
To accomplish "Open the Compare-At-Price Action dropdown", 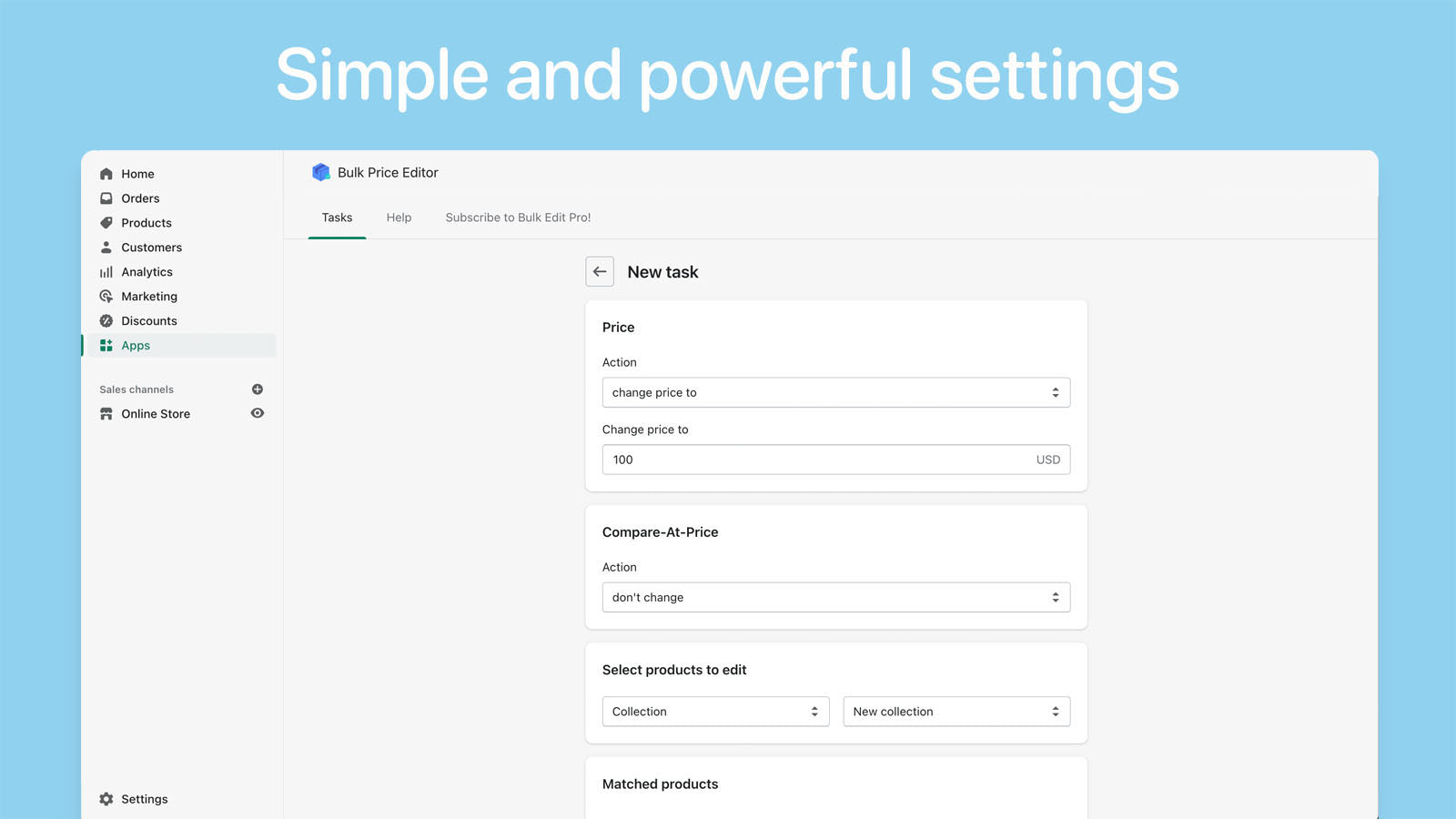I will tap(835, 597).
